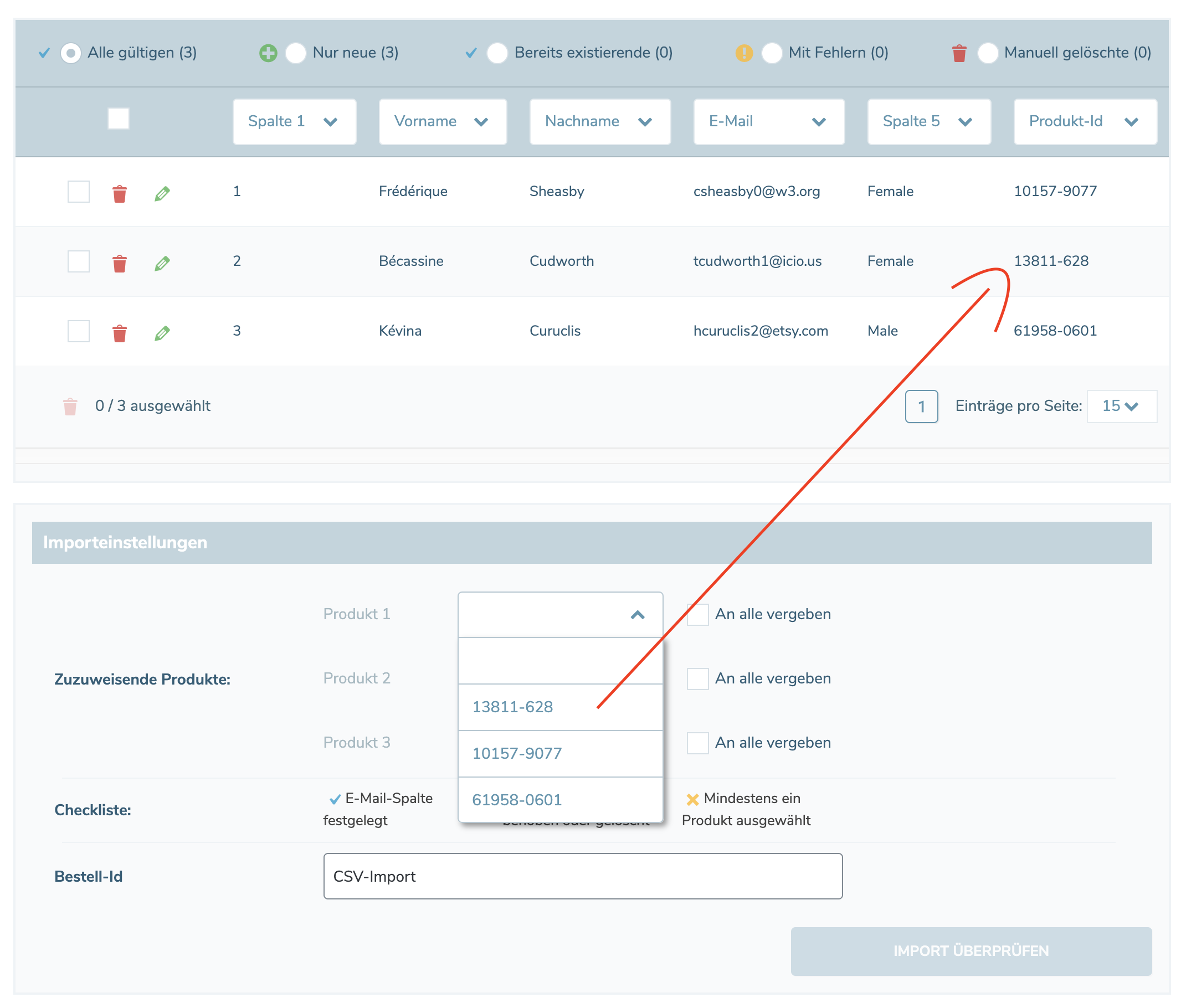
Task: Click the IMPORT ÜBERPRÜFEN button
Action: (971, 950)
